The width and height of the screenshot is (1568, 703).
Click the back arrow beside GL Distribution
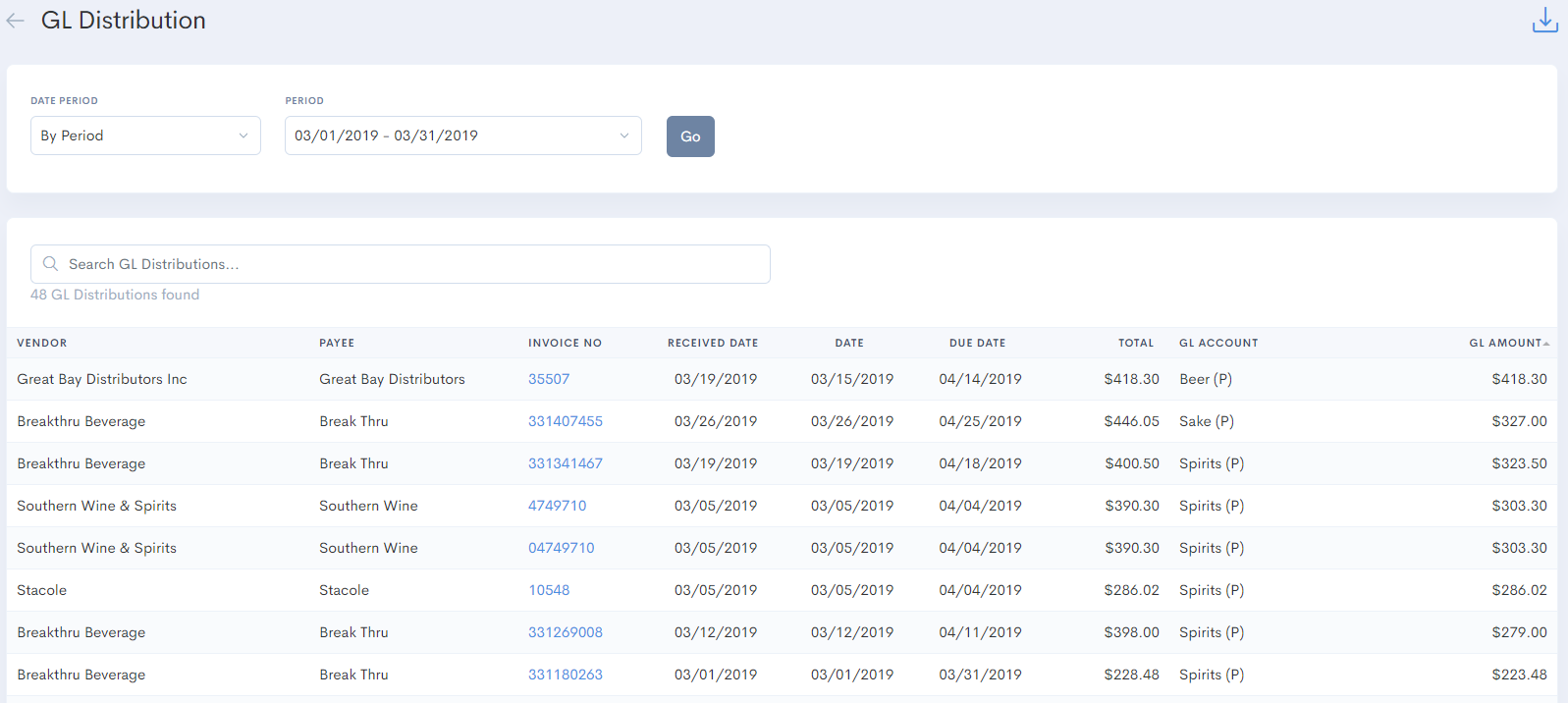point(15,21)
